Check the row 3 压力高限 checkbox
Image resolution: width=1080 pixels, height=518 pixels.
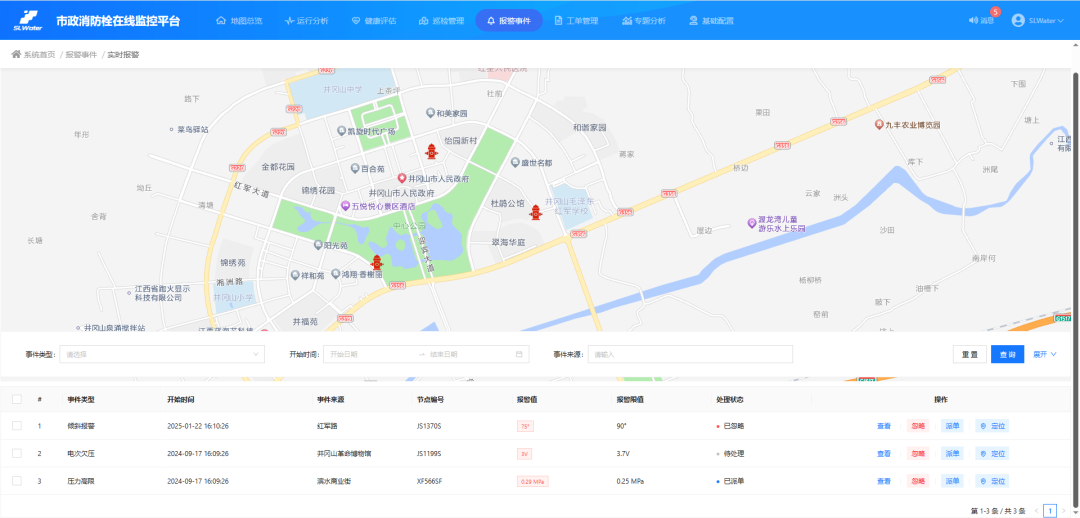pyautogui.click(x=17, y=481)
